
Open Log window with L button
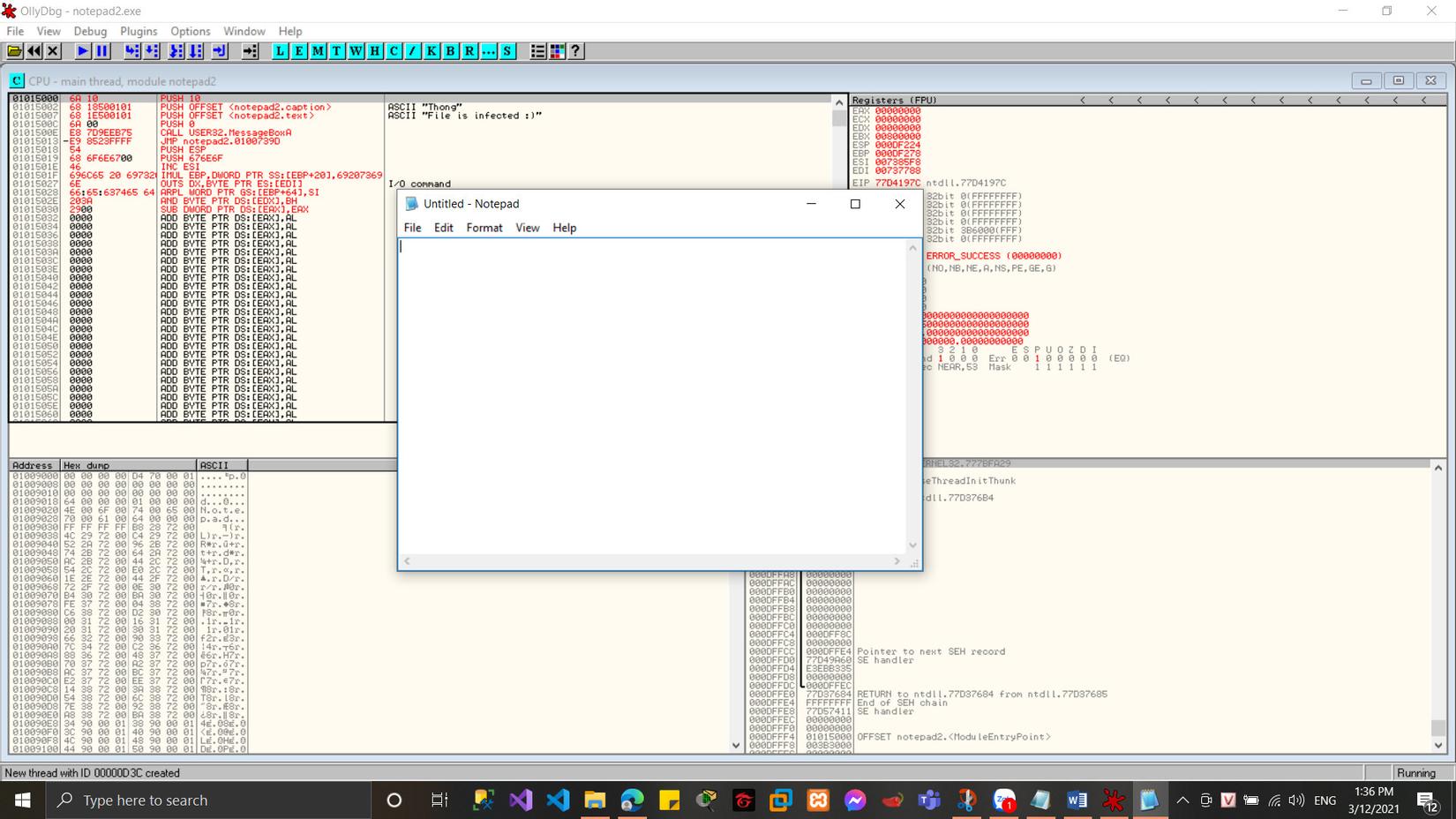point(280,51)
